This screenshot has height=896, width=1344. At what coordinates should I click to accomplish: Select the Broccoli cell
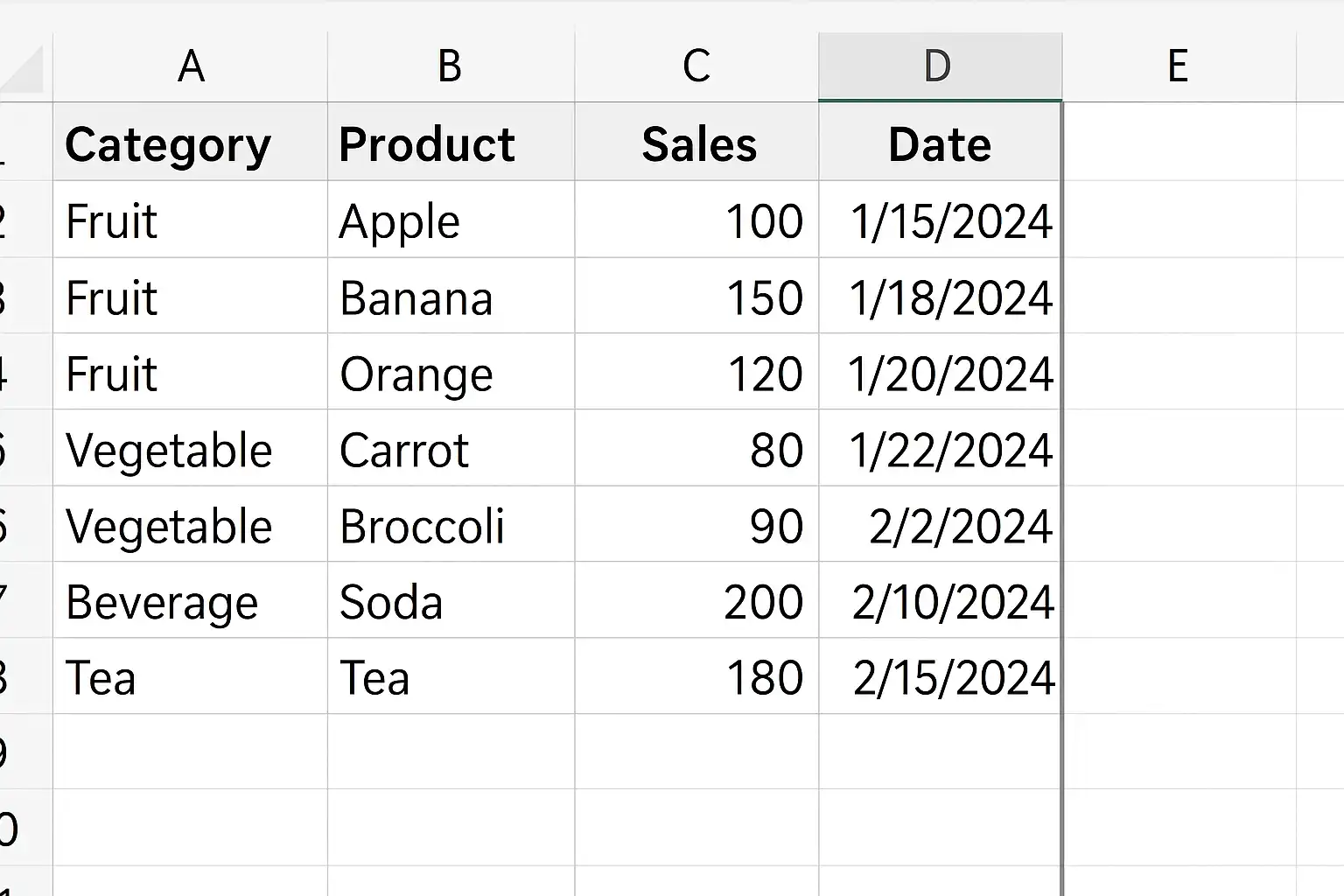point(451,524)
